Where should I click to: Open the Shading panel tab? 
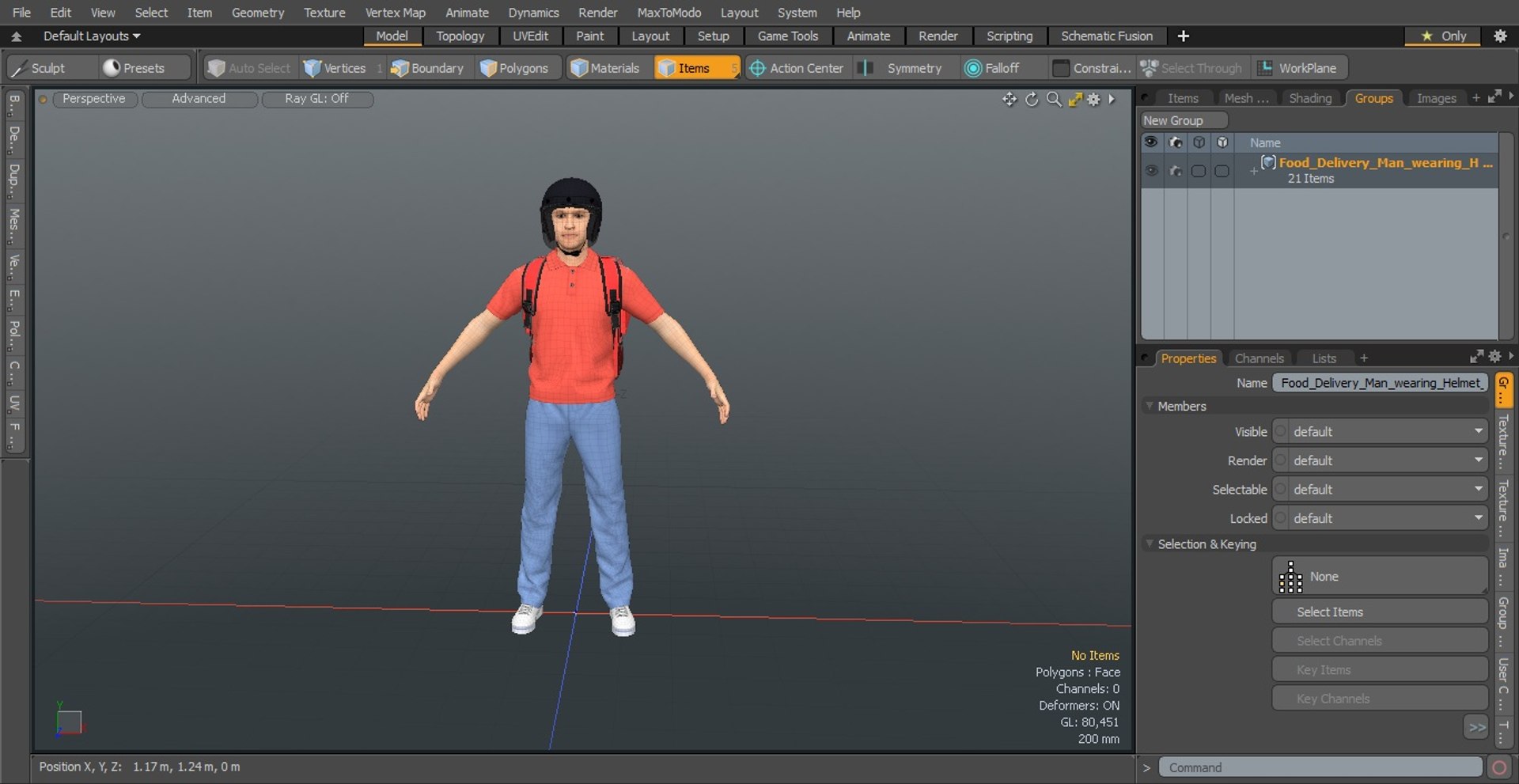(1310, 98)
